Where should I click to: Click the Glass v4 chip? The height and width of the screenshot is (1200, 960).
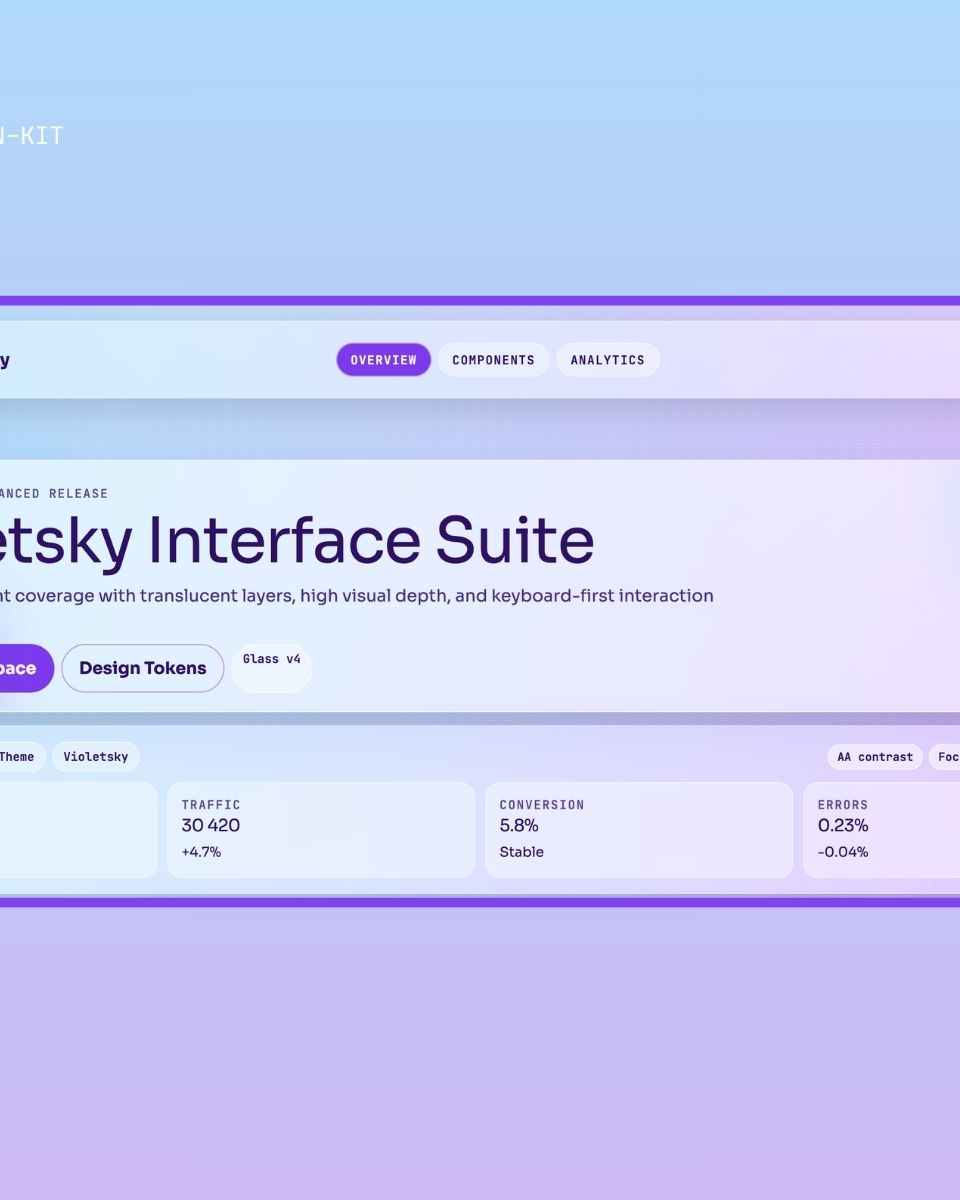(272, 668)
